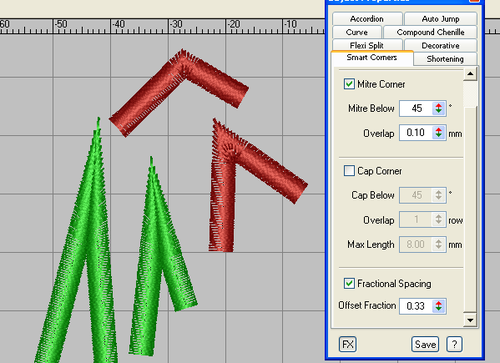Screen dimensions: 500x363
Task: Open the Auto Jump tab
Action: (x=441, y=19)
